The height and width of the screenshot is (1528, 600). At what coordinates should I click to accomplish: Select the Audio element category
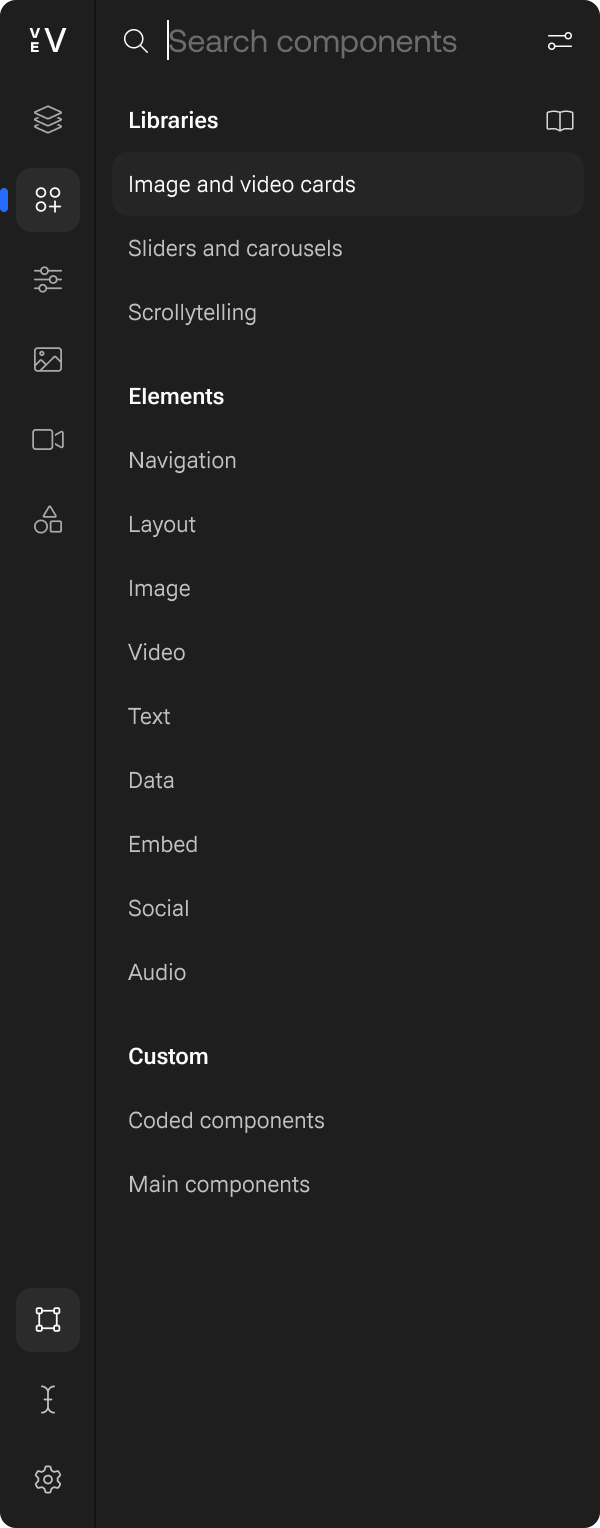pos(157,971)
